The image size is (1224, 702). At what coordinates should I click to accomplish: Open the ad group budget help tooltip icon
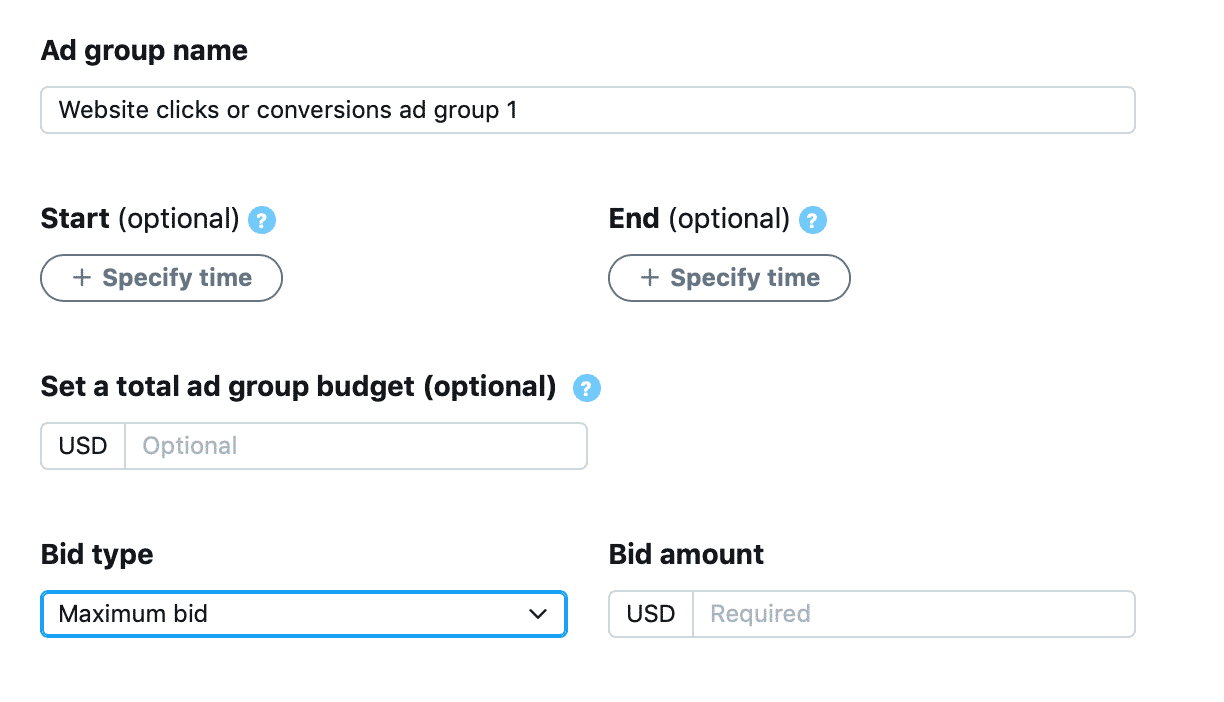[587, 388]
